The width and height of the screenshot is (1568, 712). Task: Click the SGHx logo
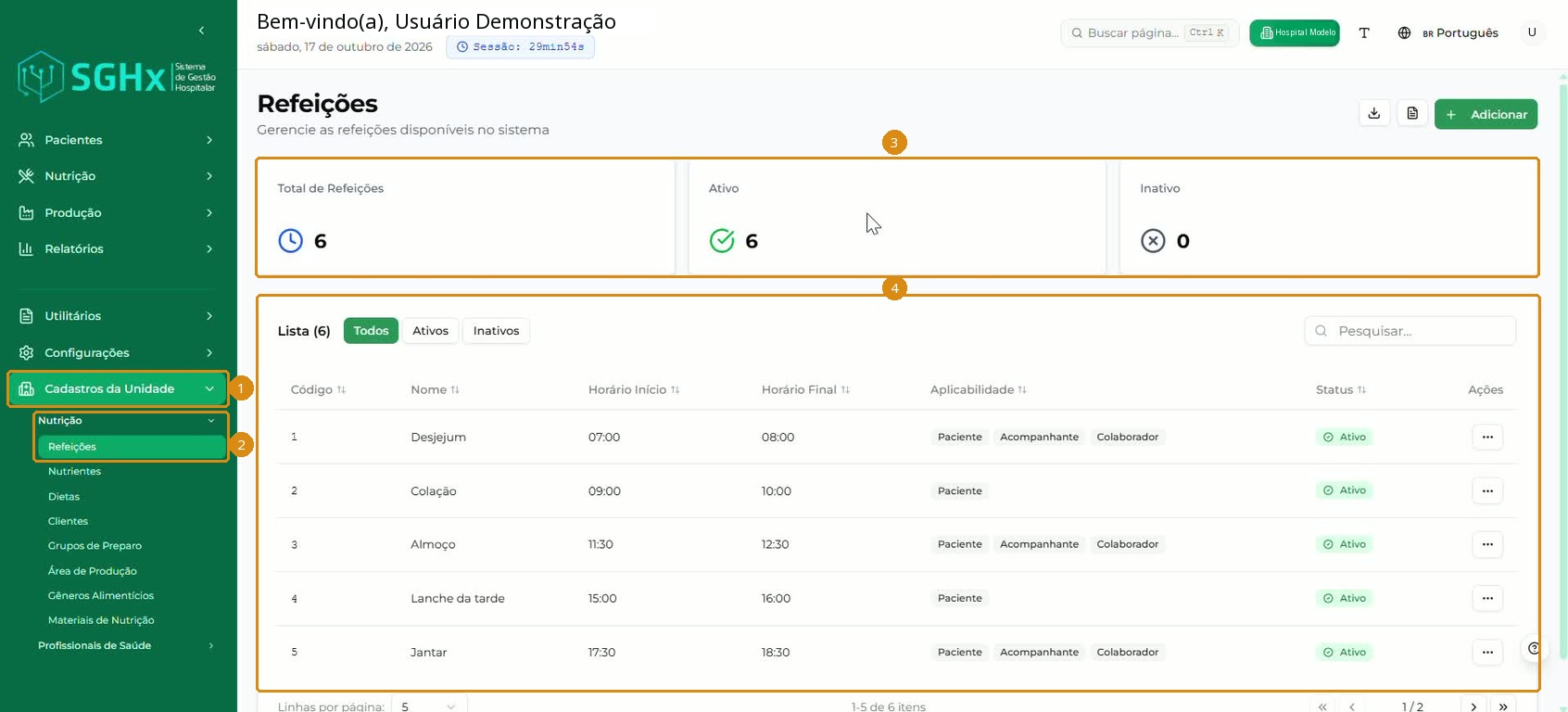tap(117, 76)
